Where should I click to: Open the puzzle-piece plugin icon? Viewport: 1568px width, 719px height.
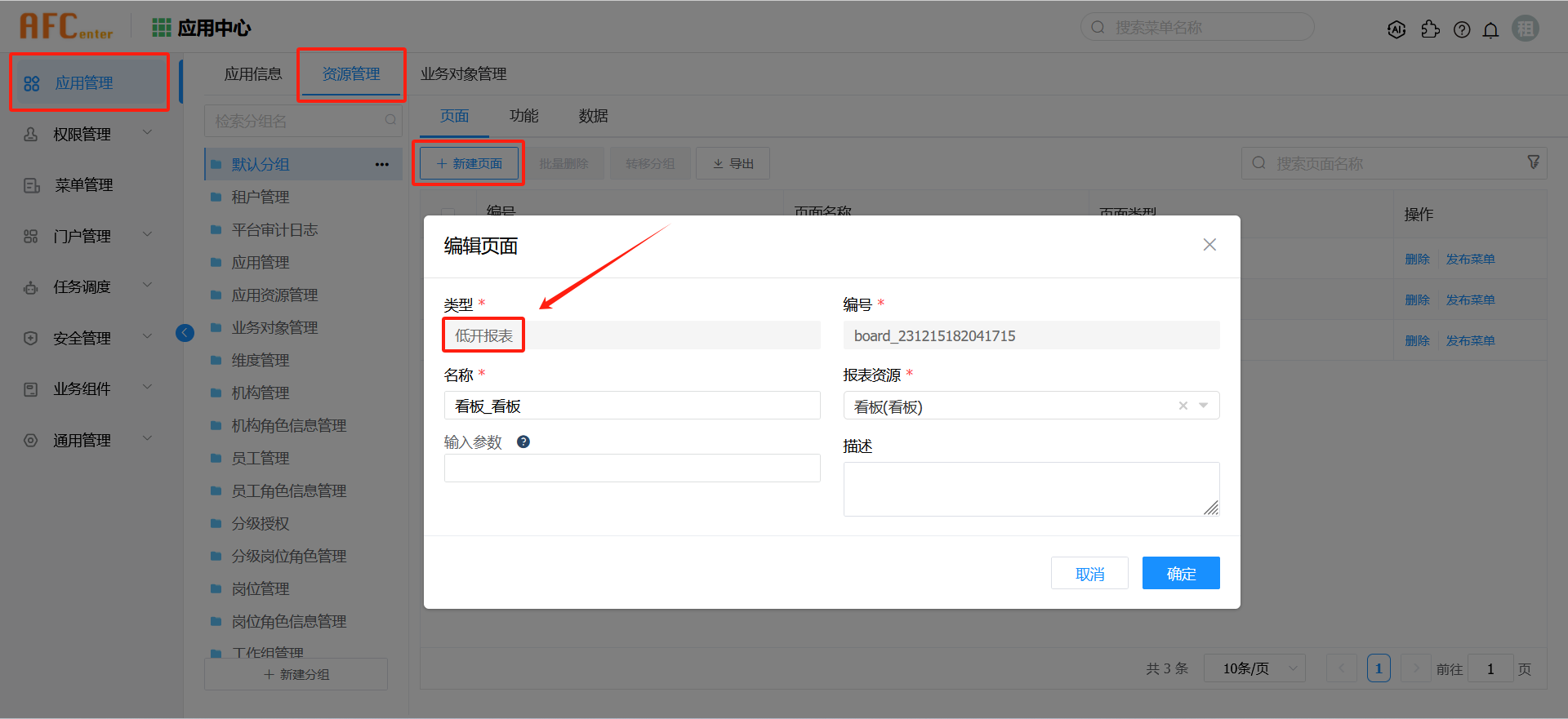(x=1430, y=29)
